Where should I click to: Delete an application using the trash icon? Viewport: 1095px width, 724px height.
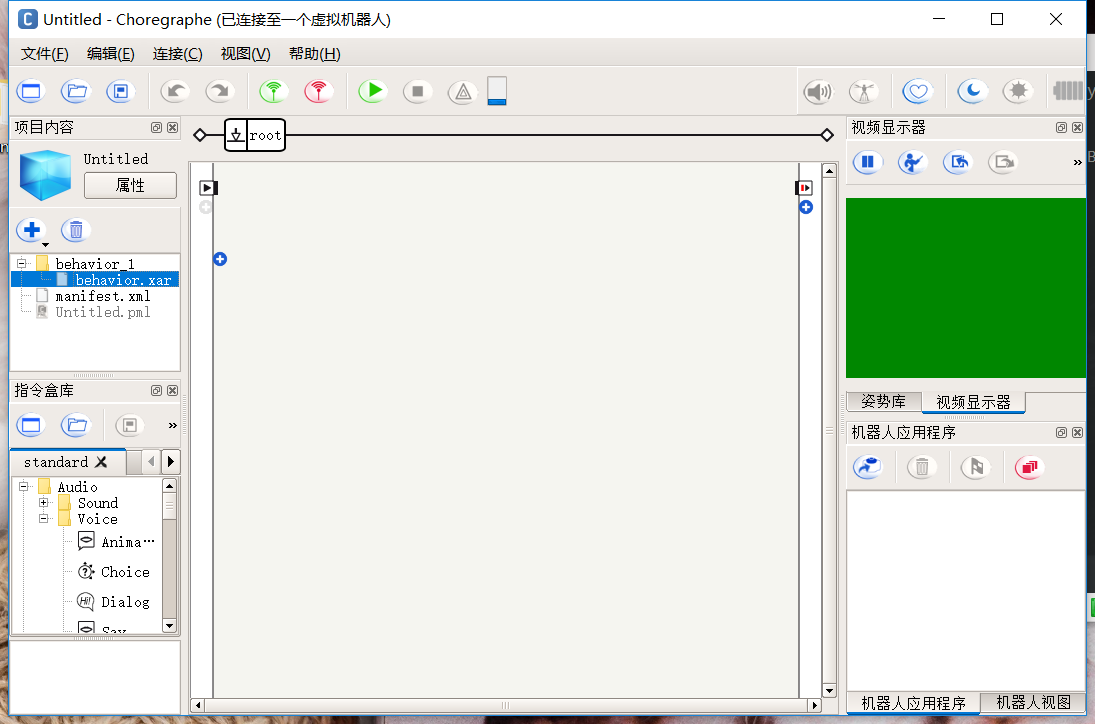click(x=921, y=466)
